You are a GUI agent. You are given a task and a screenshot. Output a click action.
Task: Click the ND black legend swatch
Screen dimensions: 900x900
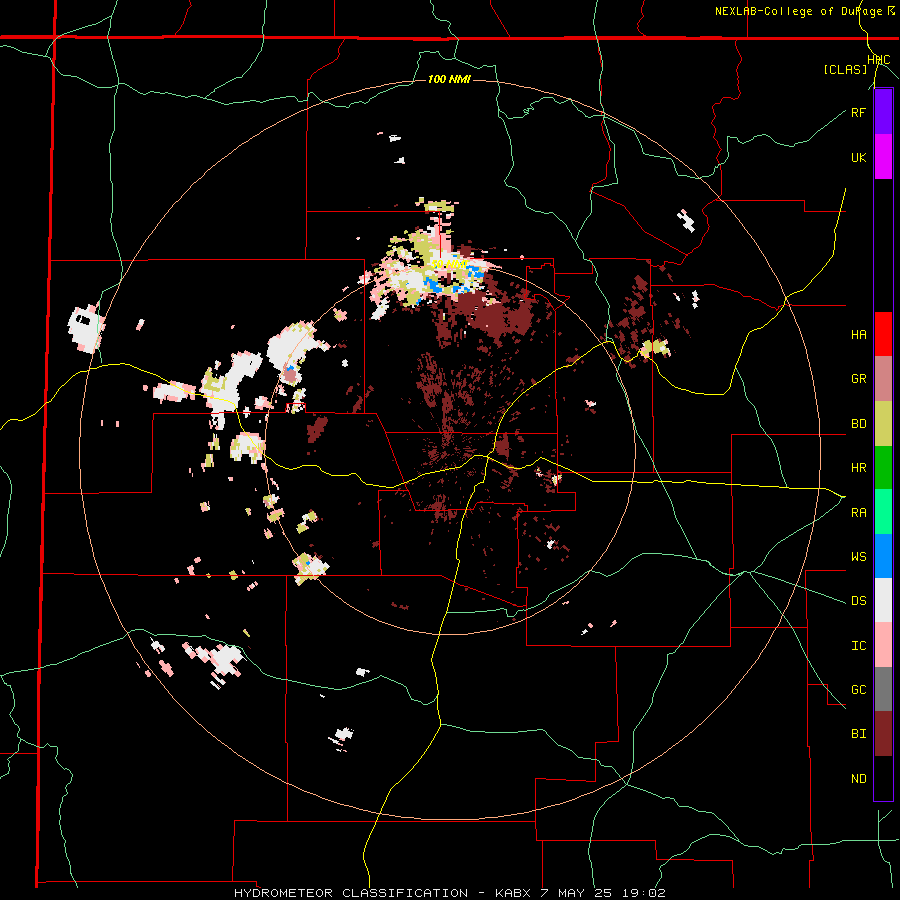[883, 778]
